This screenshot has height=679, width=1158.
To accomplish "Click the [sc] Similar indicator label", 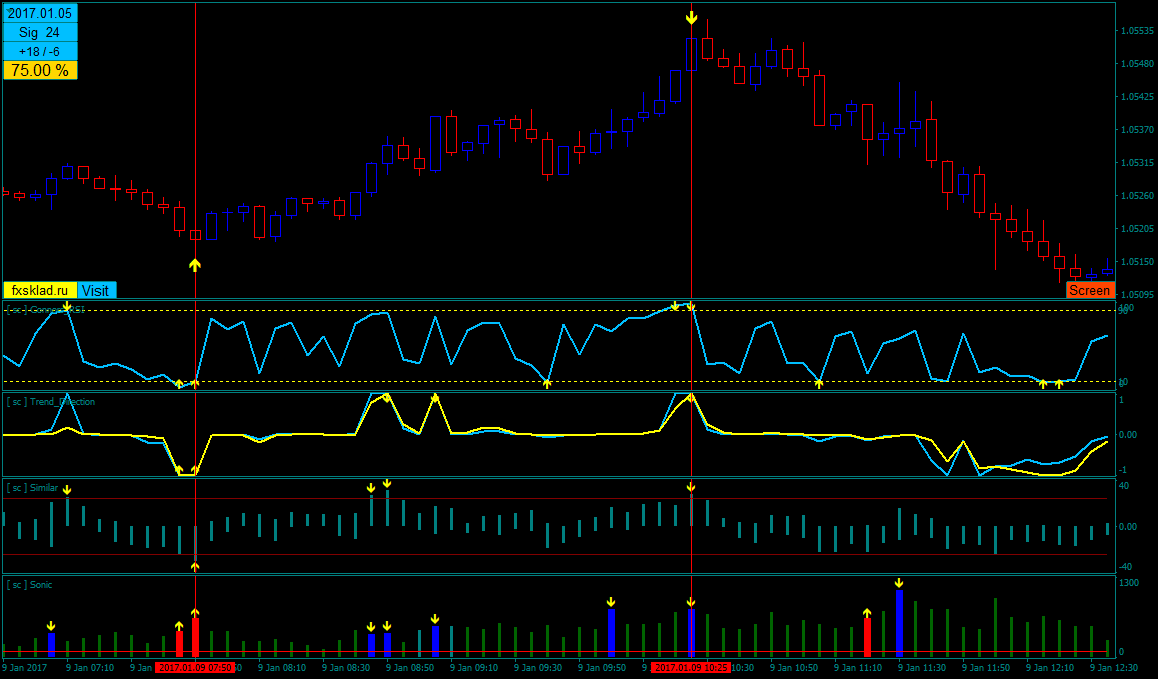I will [32, 488].
